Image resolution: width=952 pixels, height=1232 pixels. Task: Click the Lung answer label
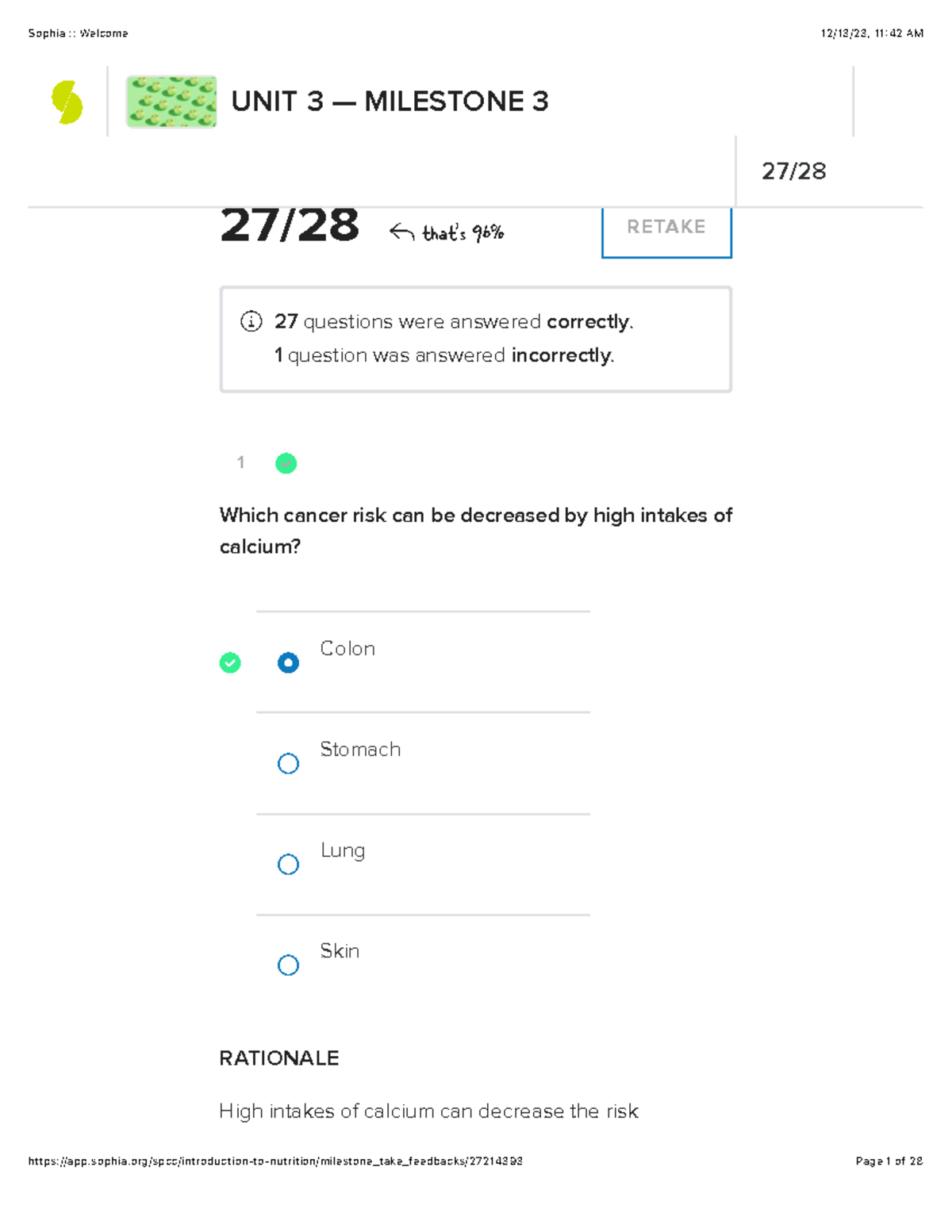pyautogui.click(x=343, y=850)
